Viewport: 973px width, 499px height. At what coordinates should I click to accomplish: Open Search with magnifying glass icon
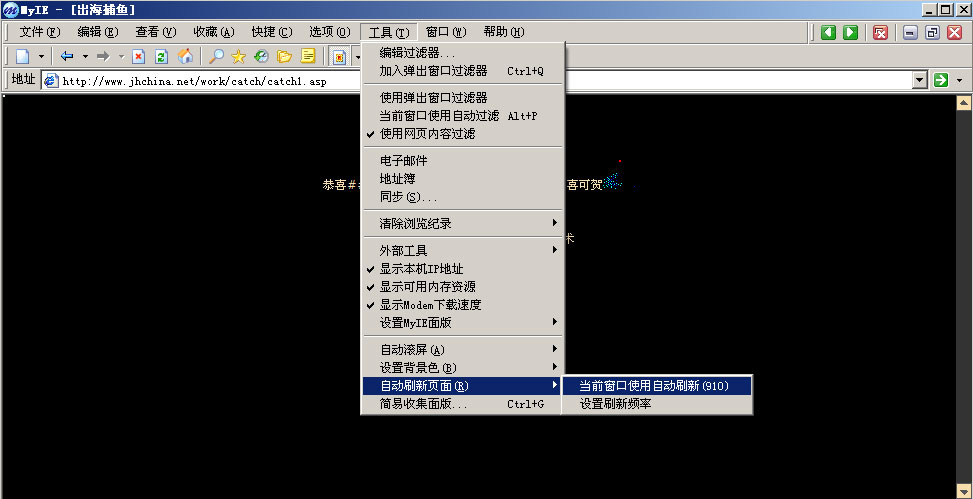[216, 56]
